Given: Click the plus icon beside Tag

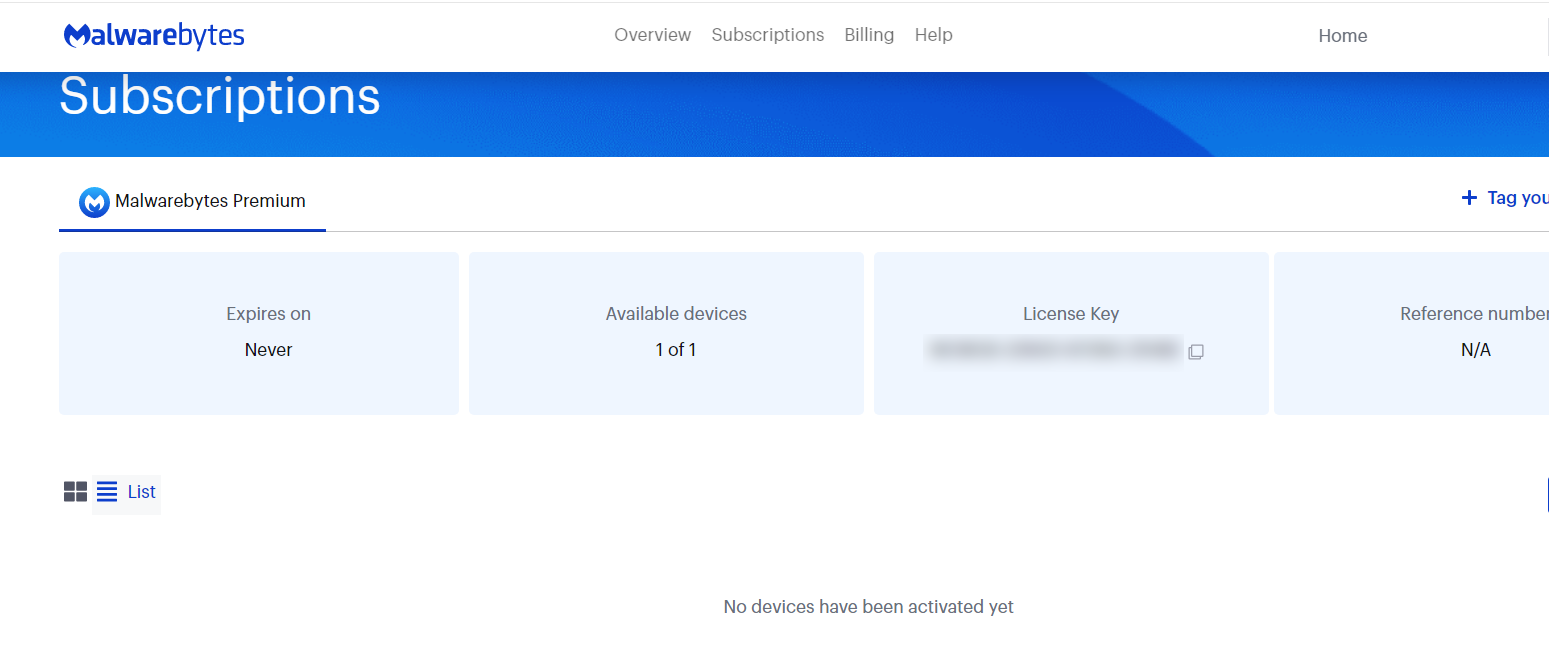Looking at the screenshot, I should click(x=1469, y=198).
